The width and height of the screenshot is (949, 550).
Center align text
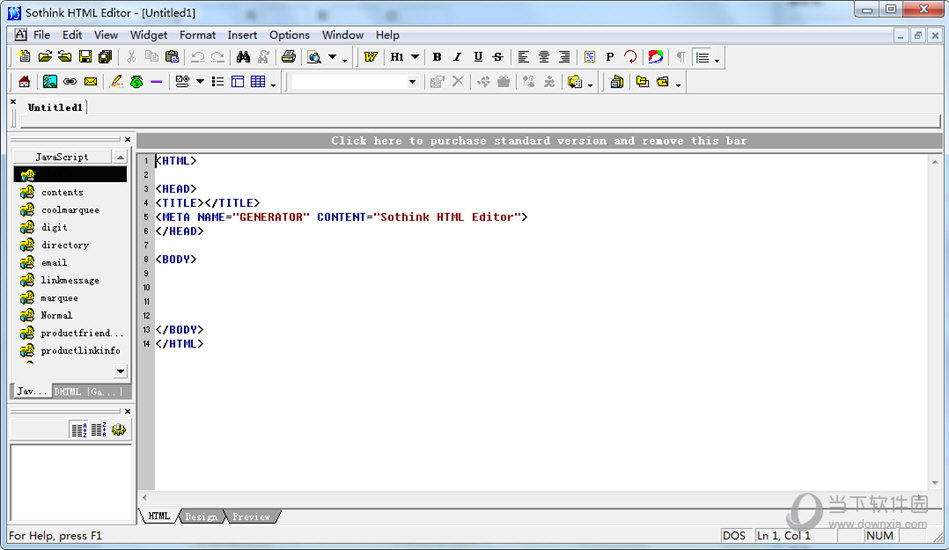[x=543, y=57]
